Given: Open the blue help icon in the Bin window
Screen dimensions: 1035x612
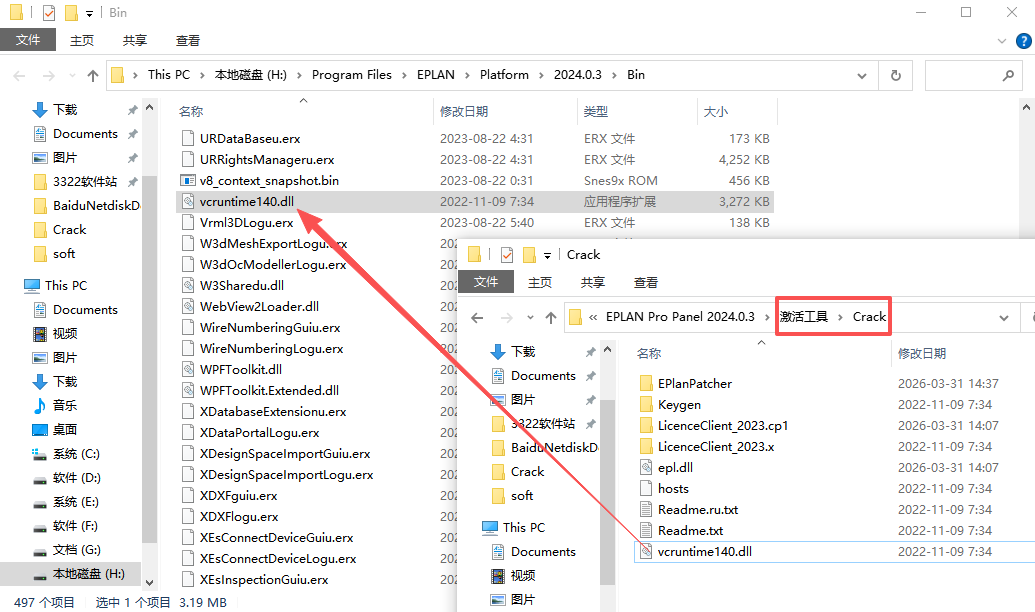Looking at the screenshot, I should pos(1022,41).
